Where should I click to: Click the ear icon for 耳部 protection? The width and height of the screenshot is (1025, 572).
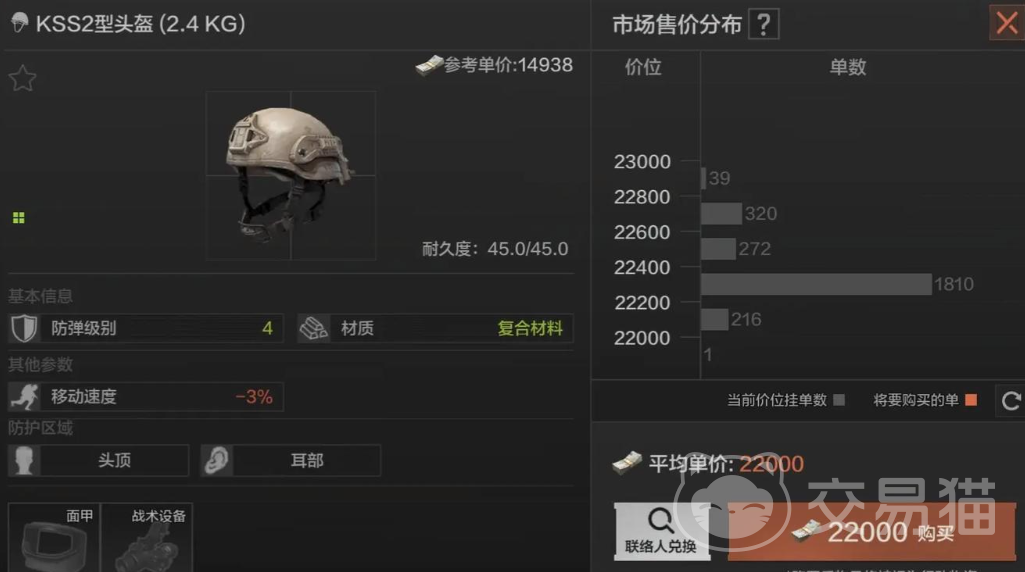pos(216,460)
